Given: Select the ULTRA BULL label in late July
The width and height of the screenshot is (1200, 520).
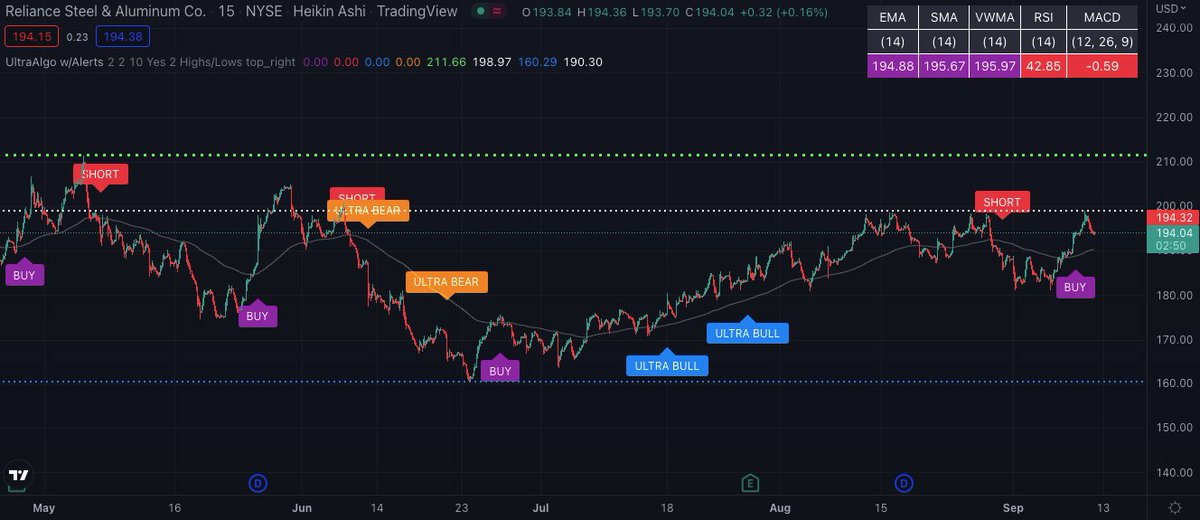Looking at the screenshot, I should [748, 332].
